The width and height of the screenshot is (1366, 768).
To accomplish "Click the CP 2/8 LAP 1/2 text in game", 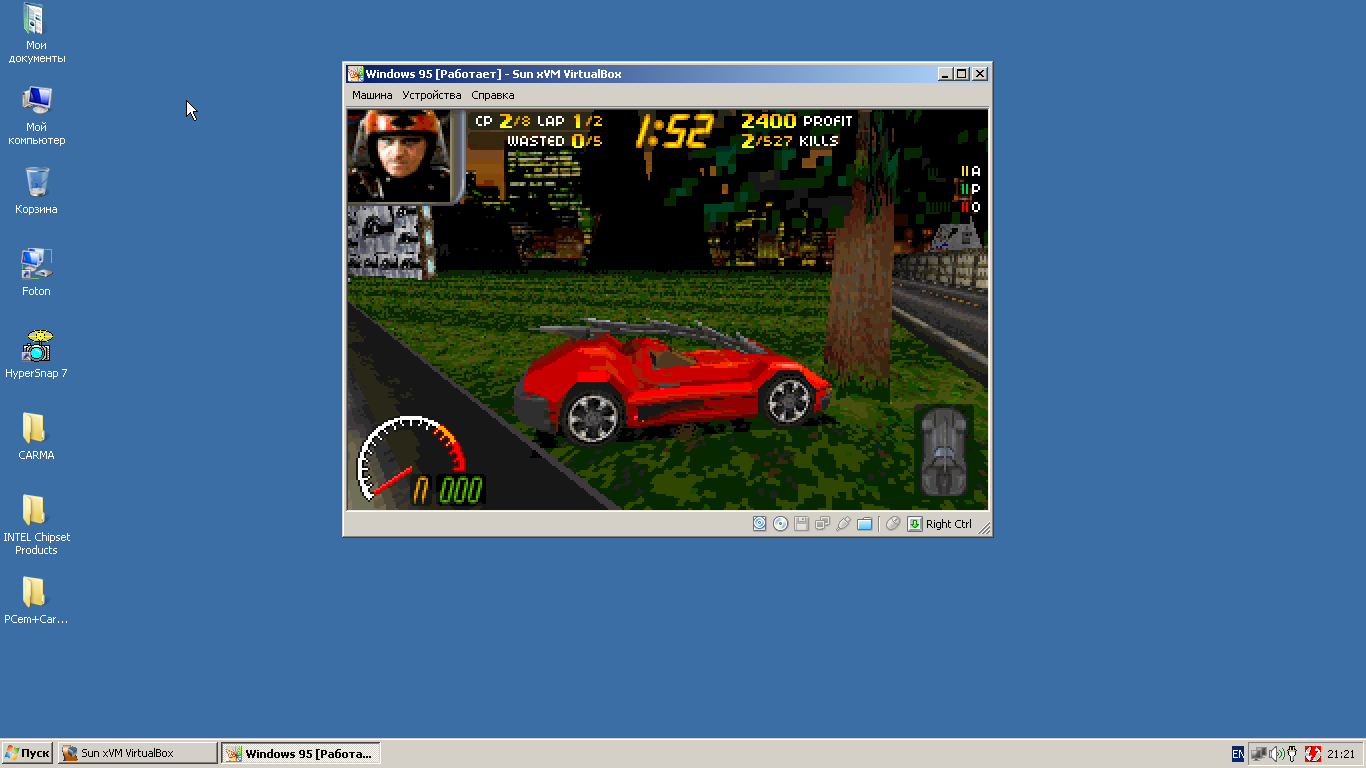I will coord(538,121).
